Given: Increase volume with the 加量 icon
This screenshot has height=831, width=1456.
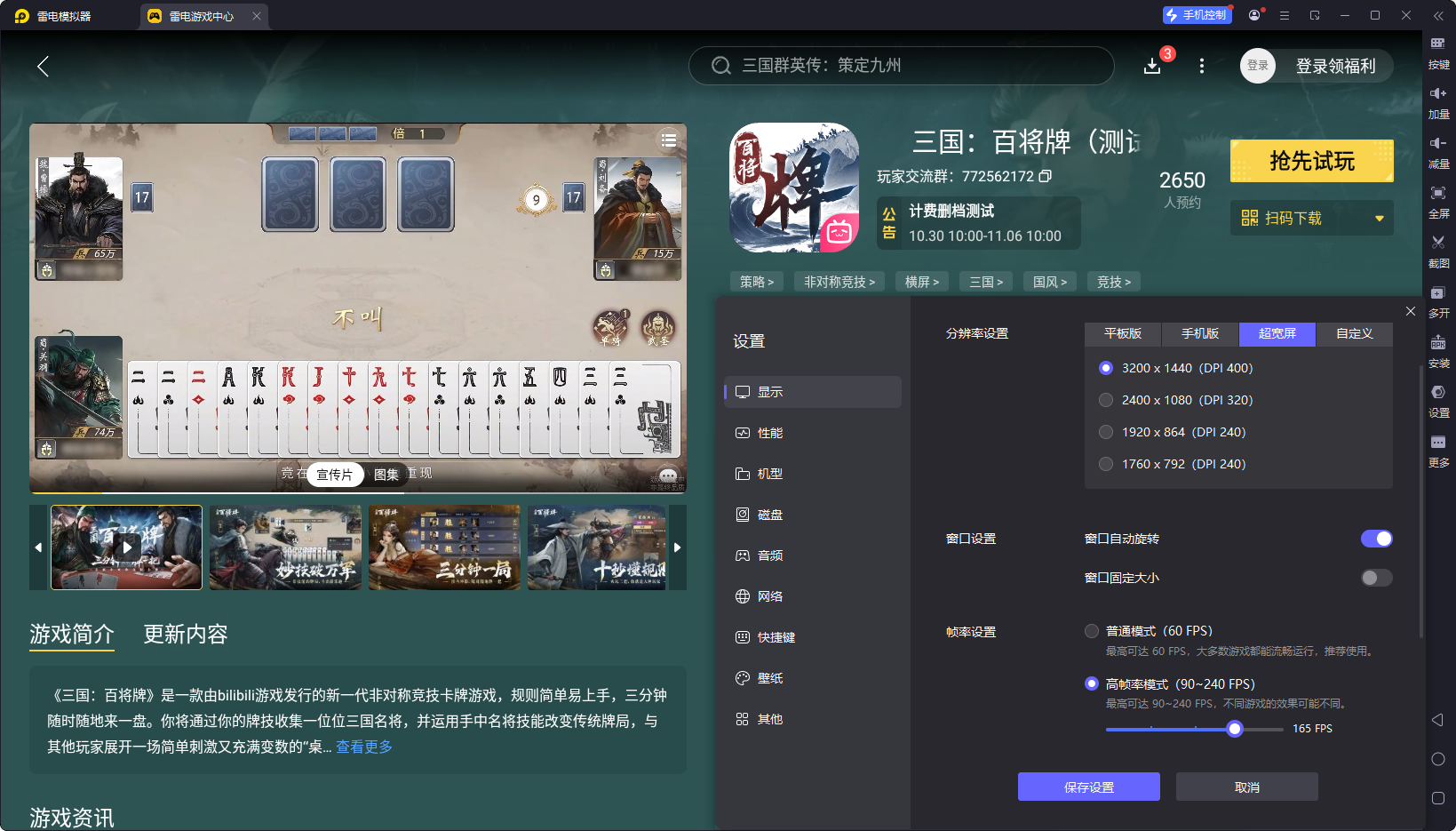Looking at the screenshot, I should (1438, 102).
